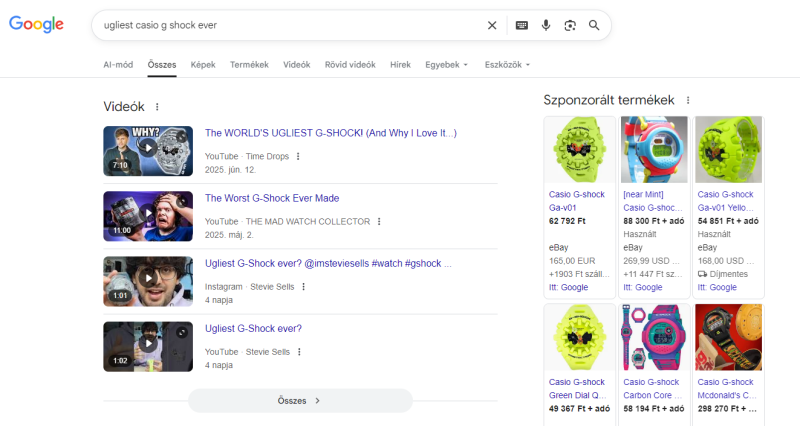The height and width of the screenshot is (426, 800).
Task: Open 'The WORLD'S UGLIEST G-SHOCK!' video link
Action: click(x=331, y=133)
